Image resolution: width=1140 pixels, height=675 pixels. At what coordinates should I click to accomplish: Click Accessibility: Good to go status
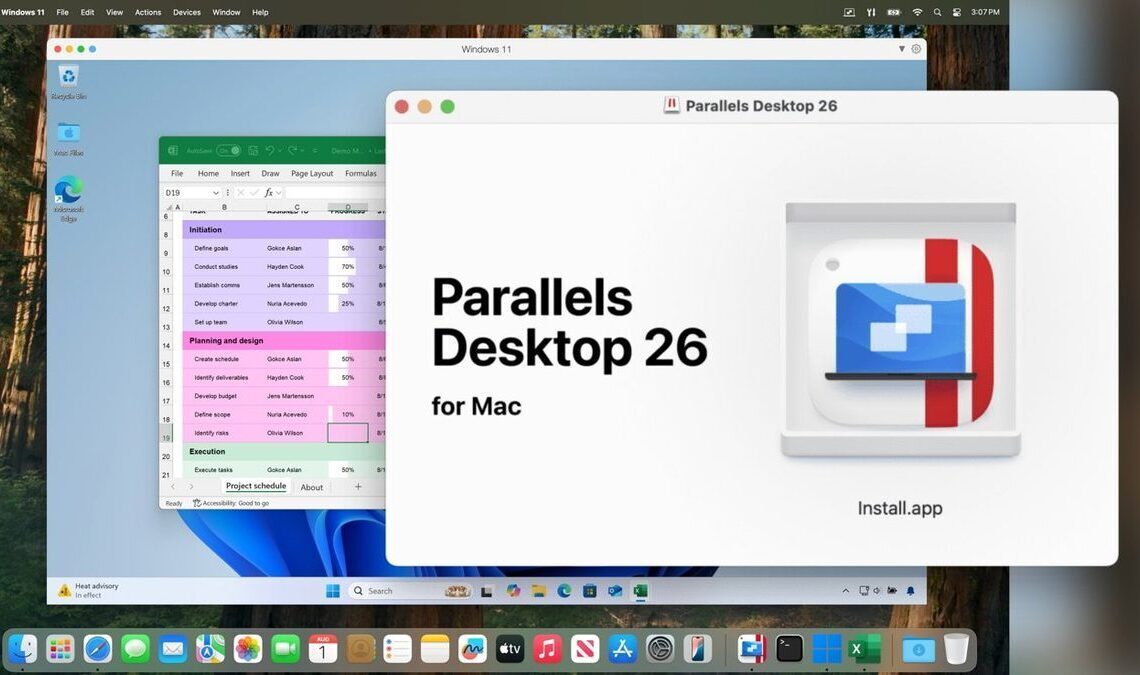tap(231, 503)
